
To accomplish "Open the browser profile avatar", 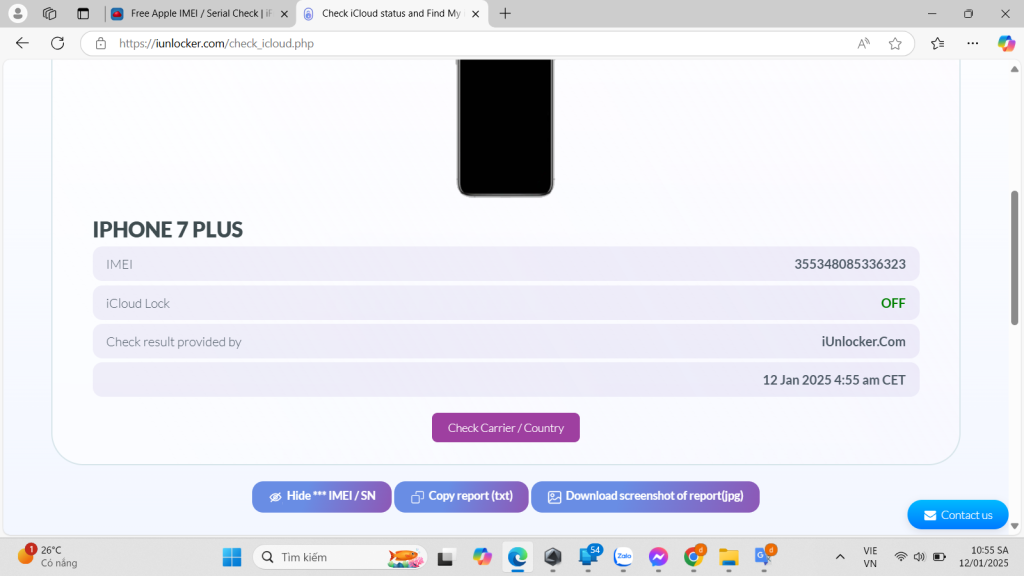I will [18, 14].
